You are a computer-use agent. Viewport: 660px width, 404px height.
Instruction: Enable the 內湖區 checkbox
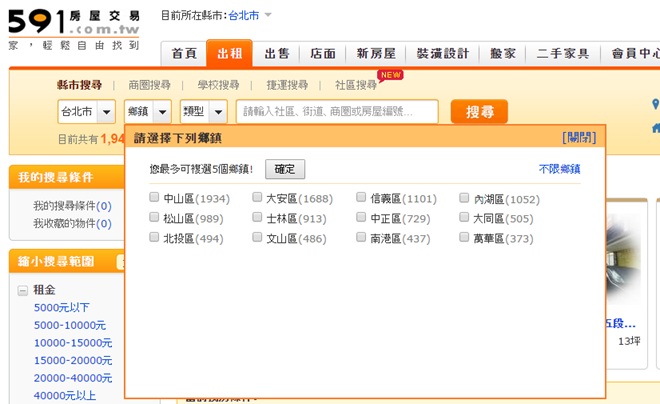click(x=464, y=198)
